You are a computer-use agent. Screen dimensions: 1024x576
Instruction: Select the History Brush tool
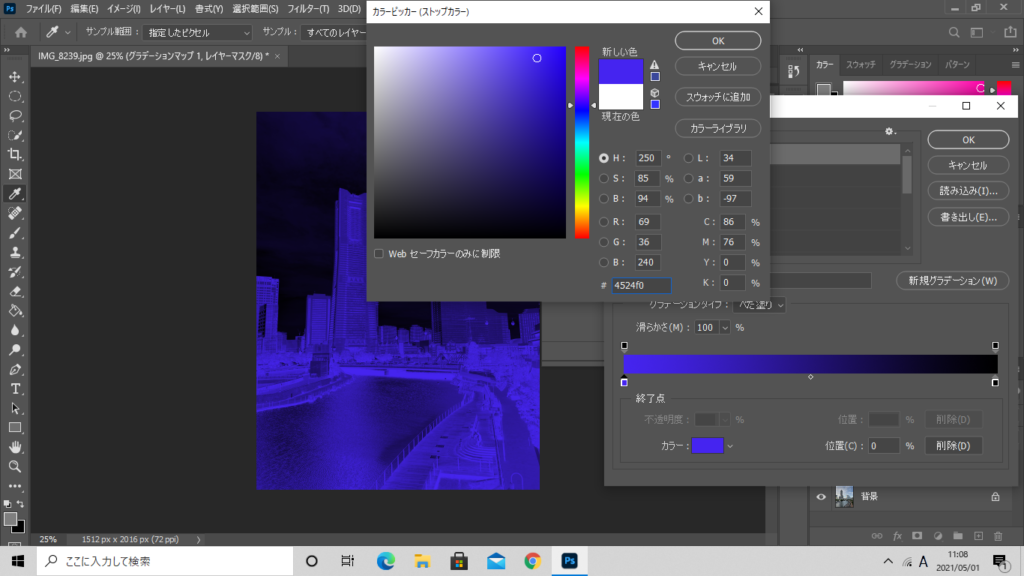(15, 272)
